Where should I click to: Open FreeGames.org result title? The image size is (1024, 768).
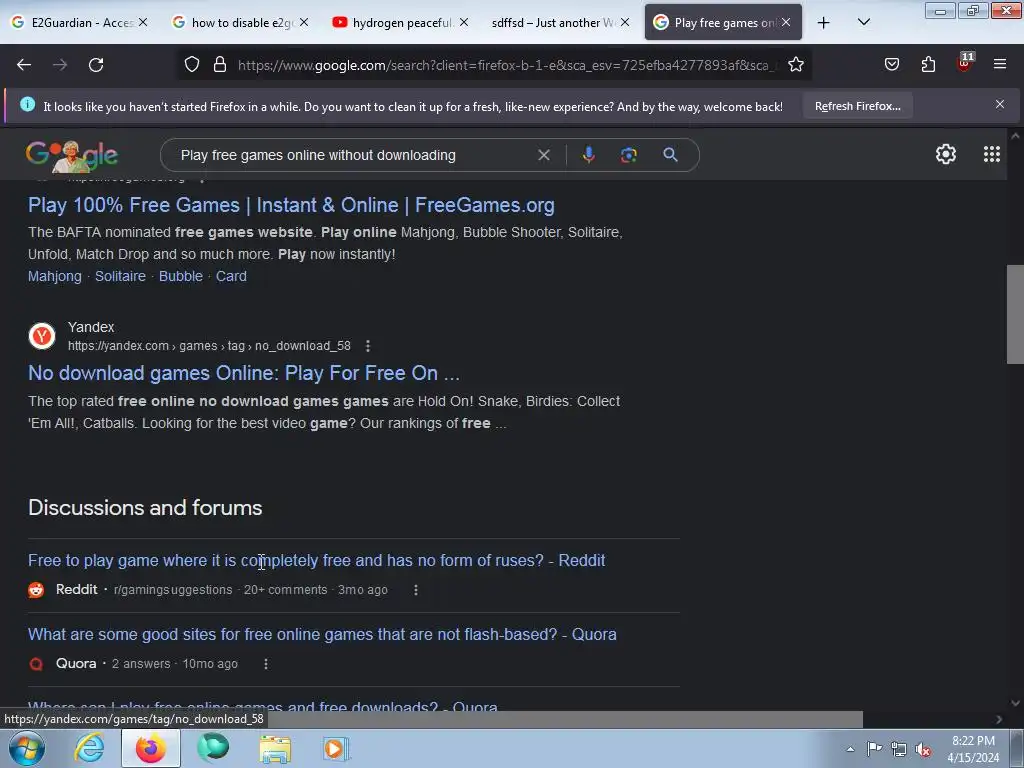click(x=291, y=205)
